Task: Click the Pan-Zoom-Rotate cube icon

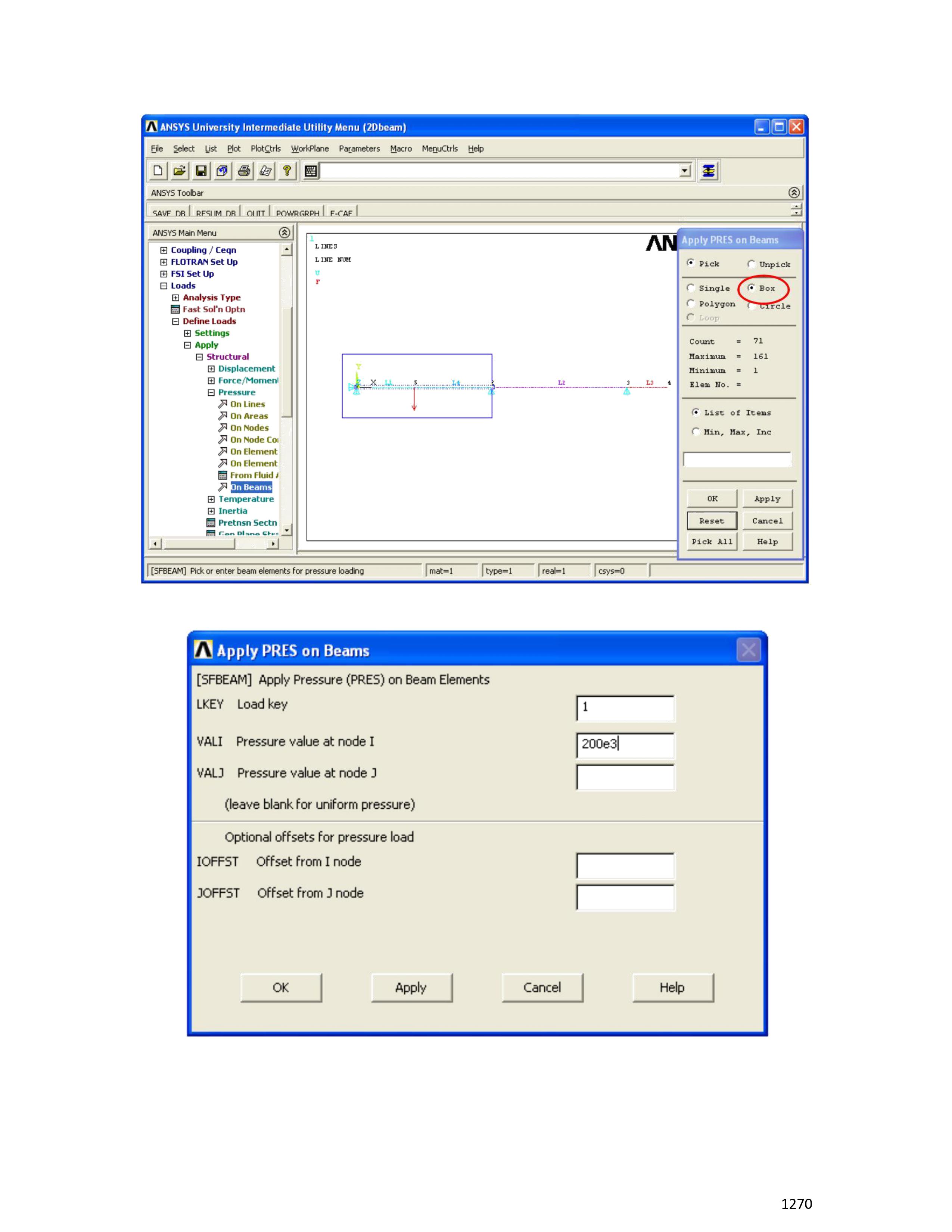Action: [x=222, y=171]
